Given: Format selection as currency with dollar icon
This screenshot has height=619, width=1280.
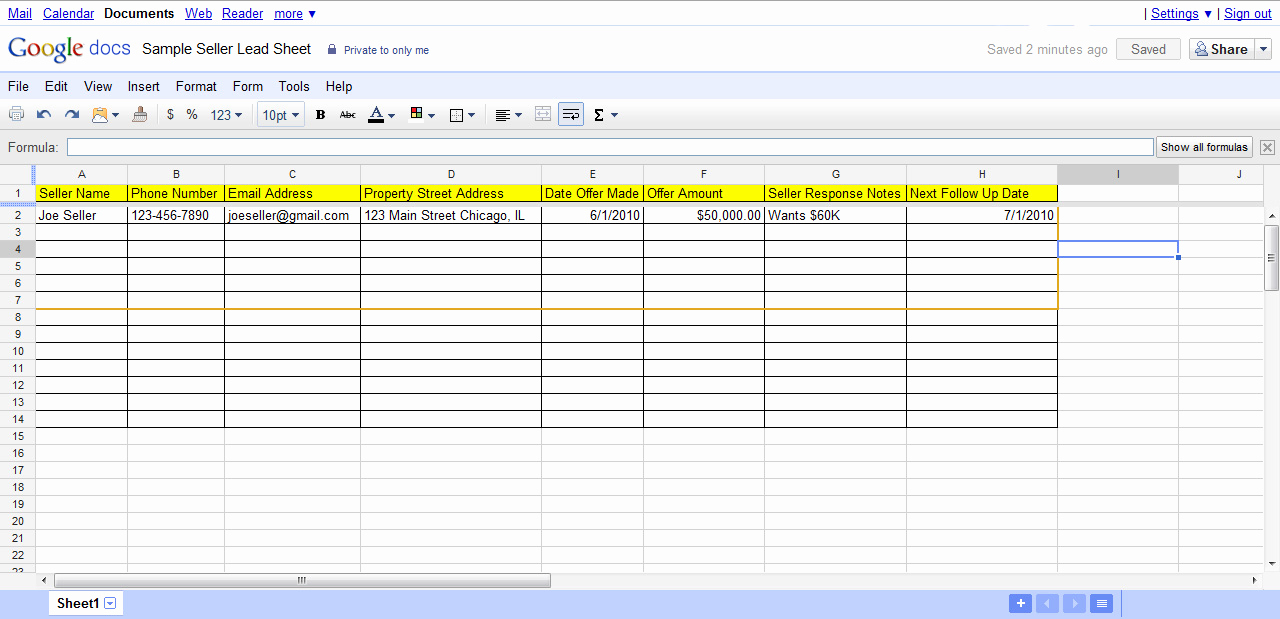Looking at the screenshot, I should (170, 115).
